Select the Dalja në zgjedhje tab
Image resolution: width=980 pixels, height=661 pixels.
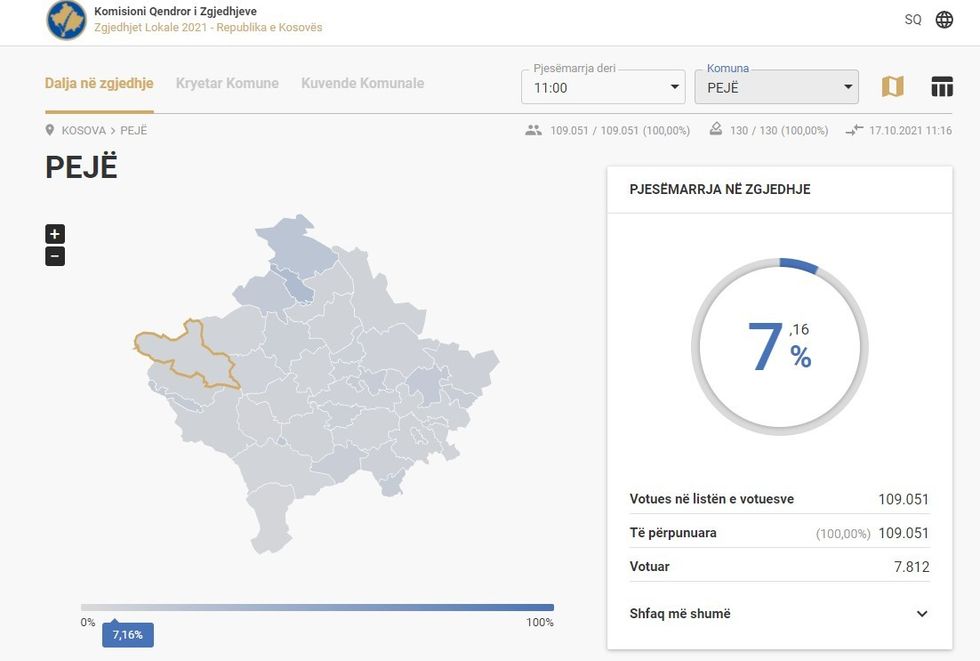pyautogui.click(x=99, y=83)
